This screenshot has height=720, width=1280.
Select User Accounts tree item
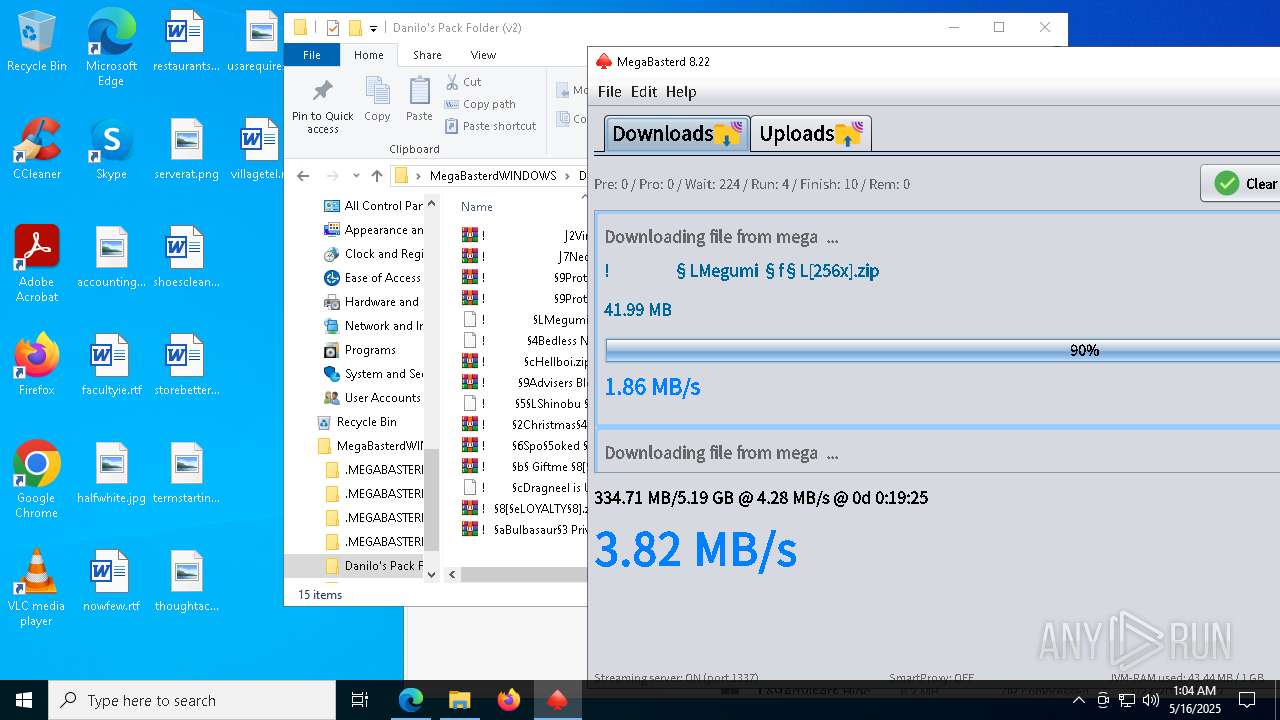coord(372,398)
